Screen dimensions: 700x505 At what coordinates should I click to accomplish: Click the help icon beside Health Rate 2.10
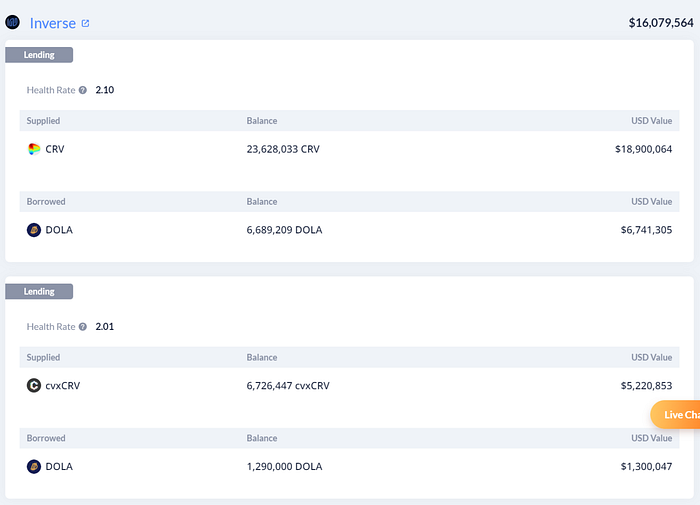coord(83,90)
